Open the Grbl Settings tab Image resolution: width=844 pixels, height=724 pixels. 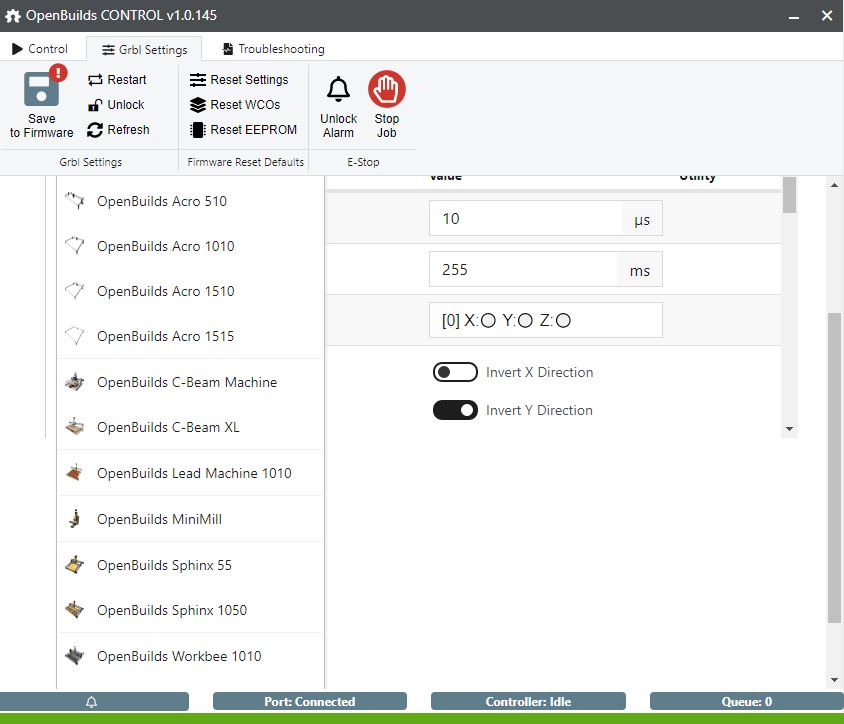[144, 50]
